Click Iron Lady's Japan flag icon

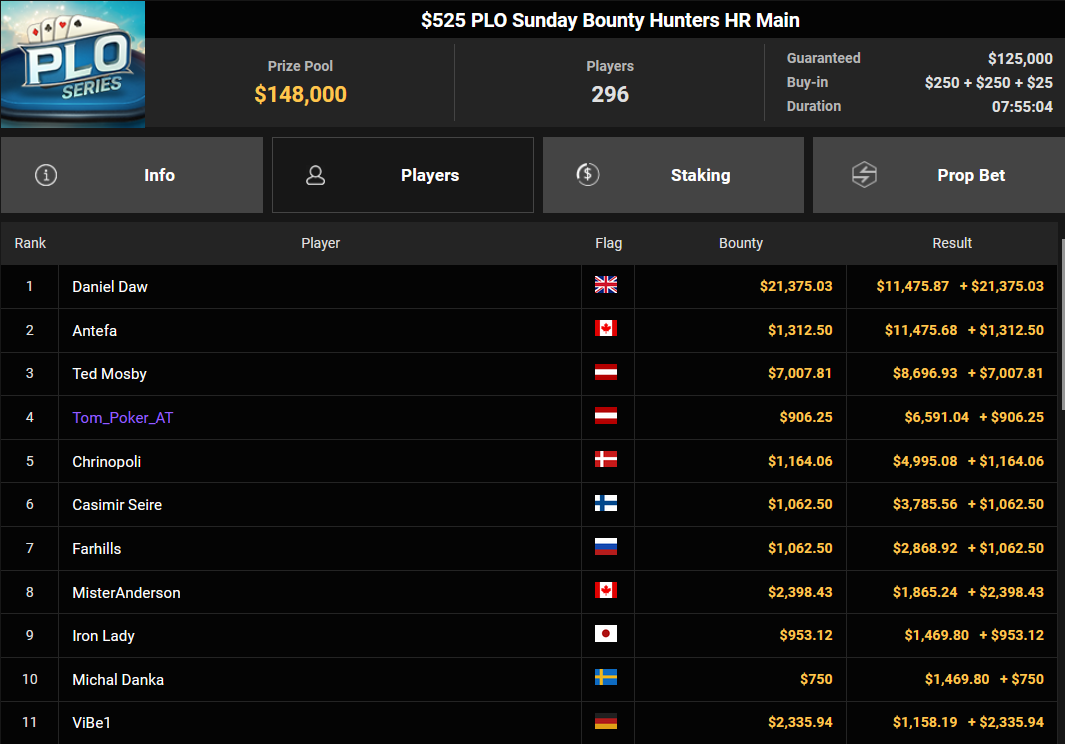tap(606, 634)
